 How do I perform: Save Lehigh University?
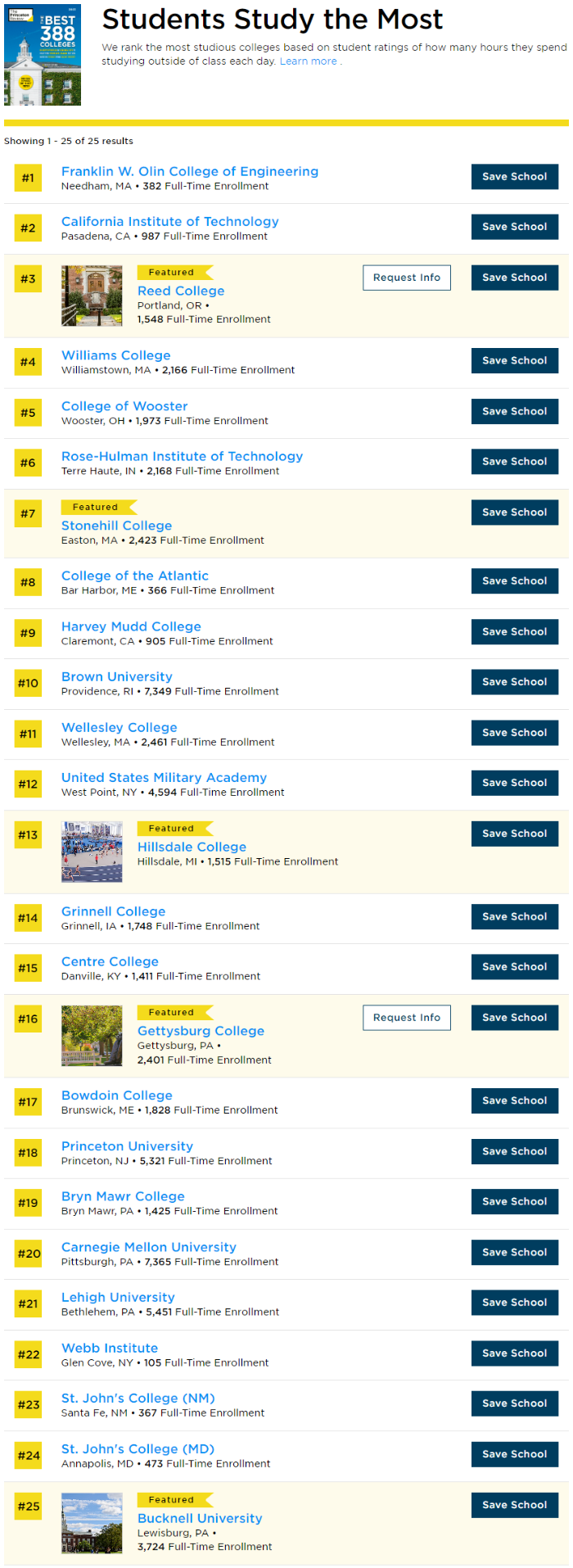click(x=515, y=1303)
